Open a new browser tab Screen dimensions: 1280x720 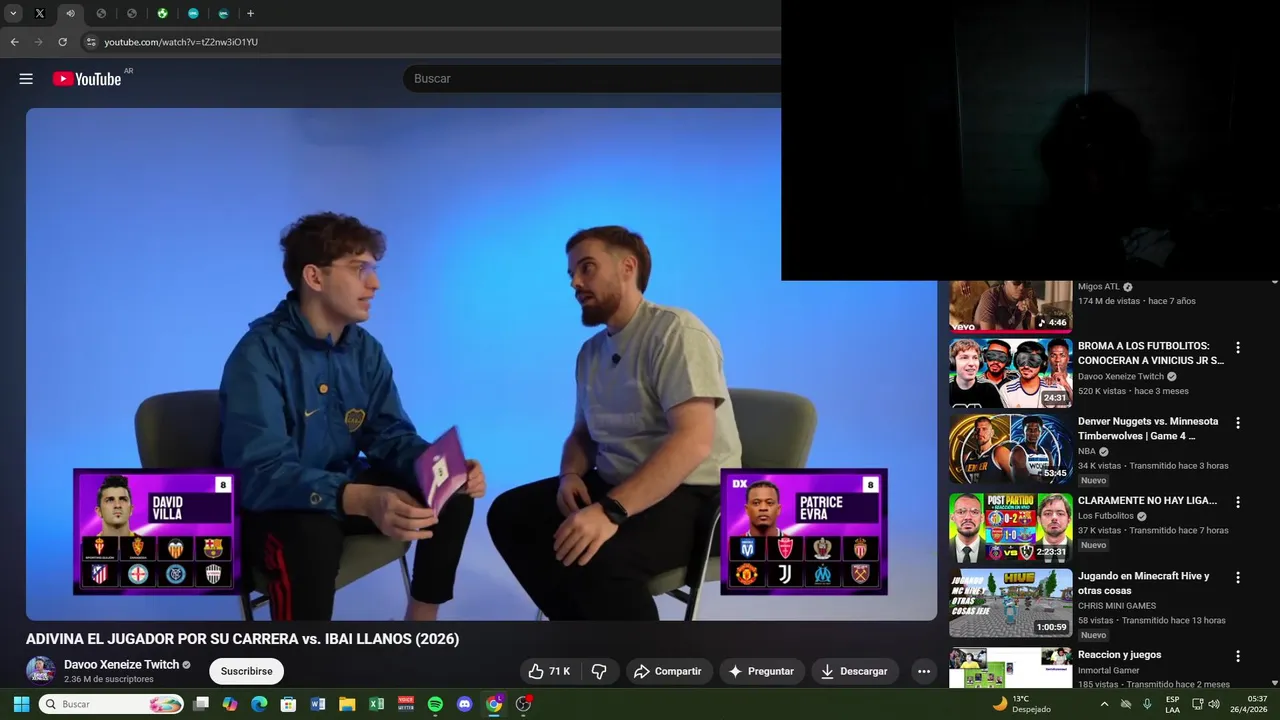[250, 14]
